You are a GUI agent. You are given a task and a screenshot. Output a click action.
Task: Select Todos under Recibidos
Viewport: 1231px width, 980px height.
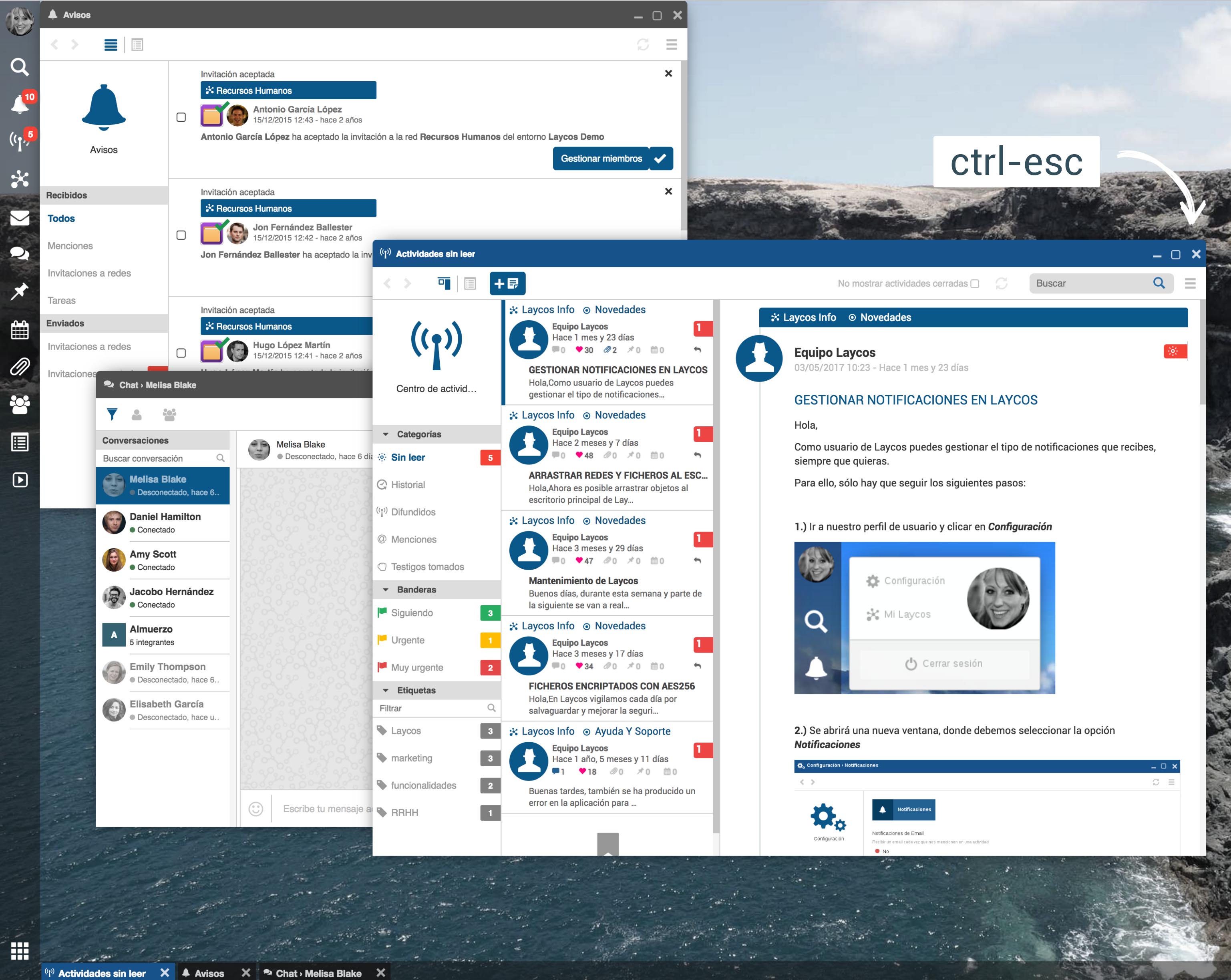tap(61, 218)
